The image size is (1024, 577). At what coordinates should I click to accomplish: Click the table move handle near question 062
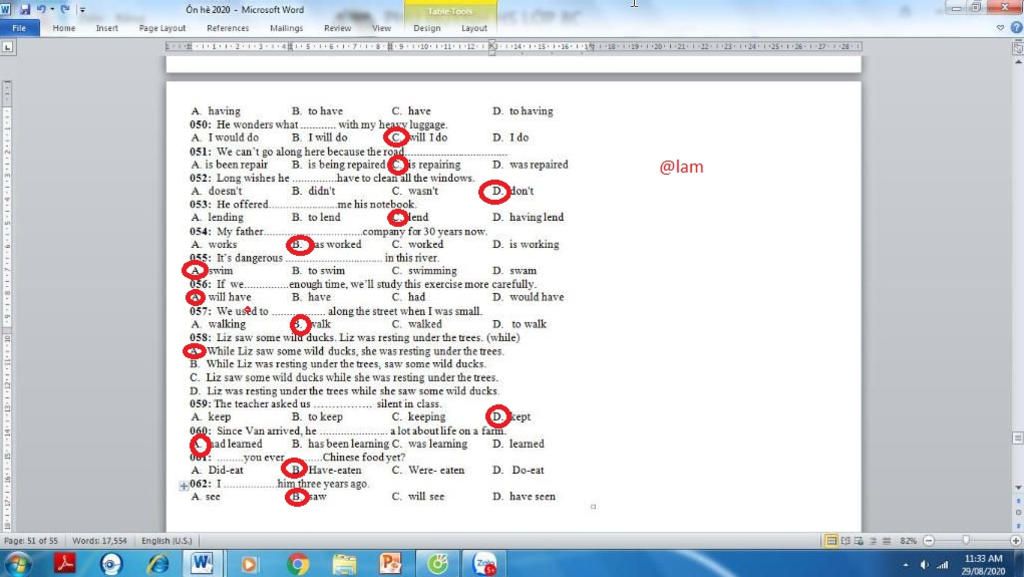(184, 486)
